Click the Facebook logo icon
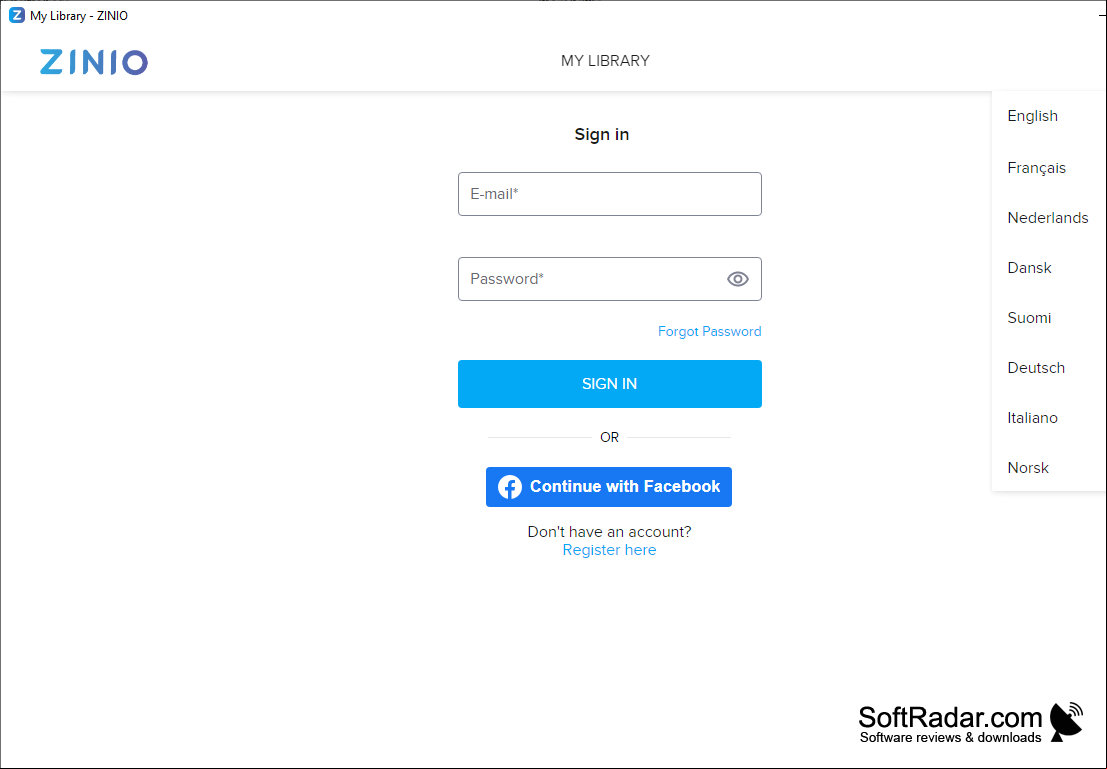The image size is (1107, 769). (510, 487)
